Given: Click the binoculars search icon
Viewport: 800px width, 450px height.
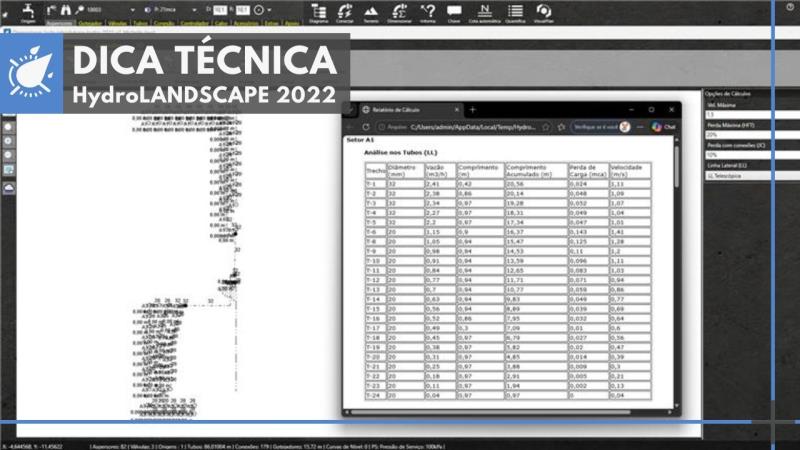Looking at the screenshot, I should [x=66, y=10].
